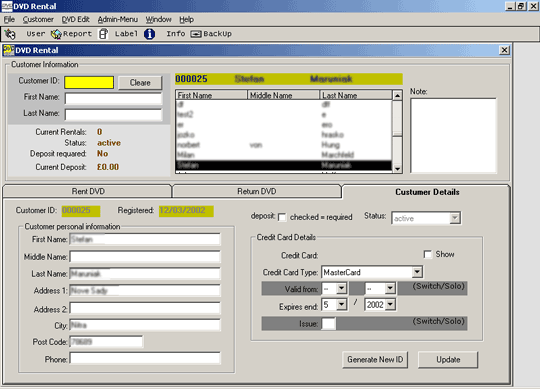
Task: Open the Status dropdown
Action: pos(455,218)
